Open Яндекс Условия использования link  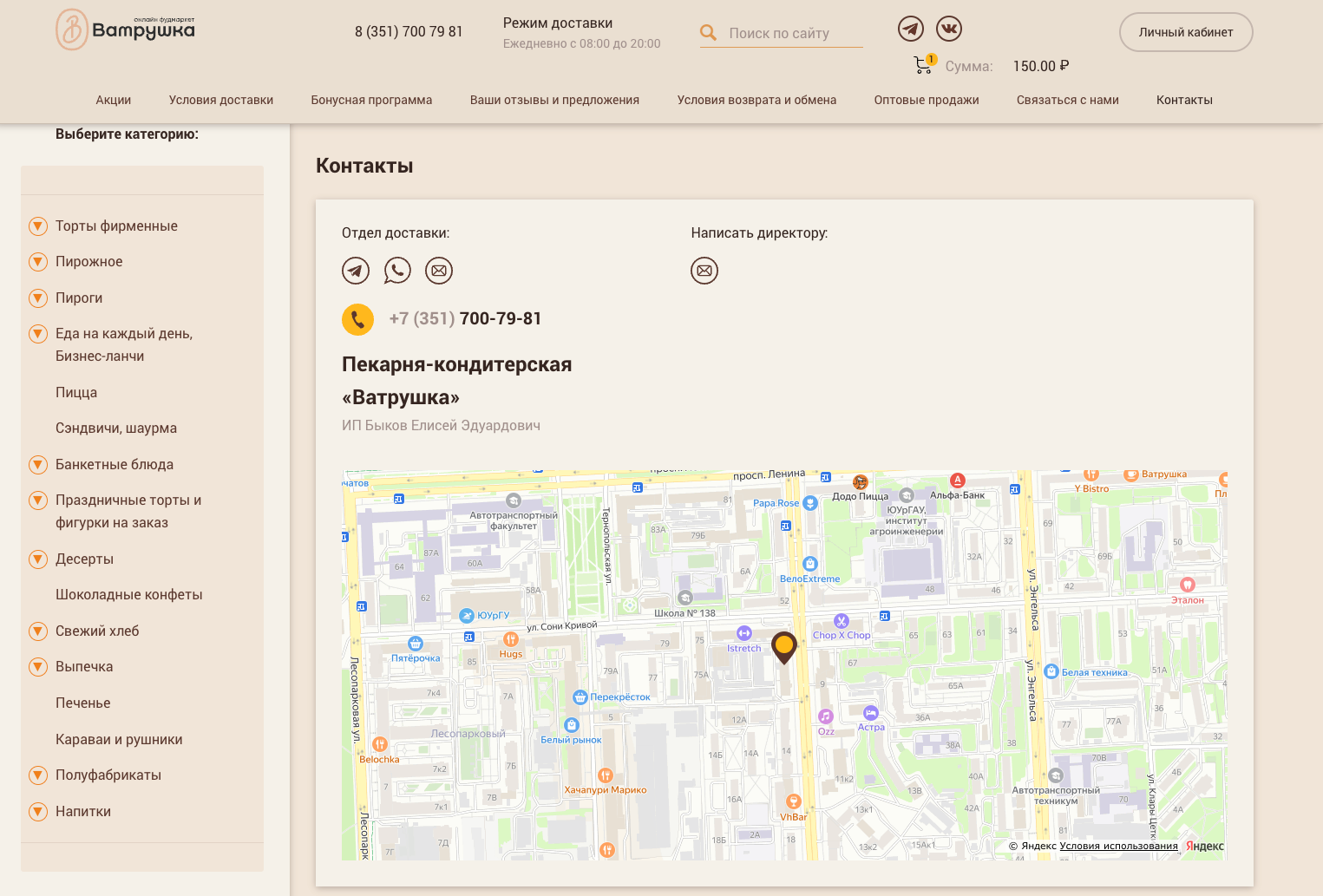click(1118, 846)
